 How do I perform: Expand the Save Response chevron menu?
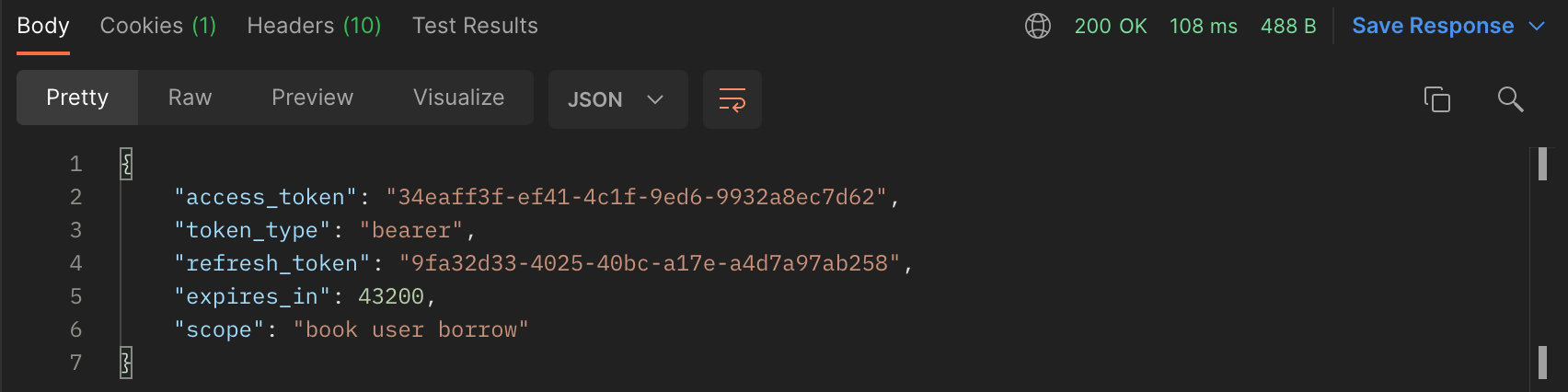1537,26
